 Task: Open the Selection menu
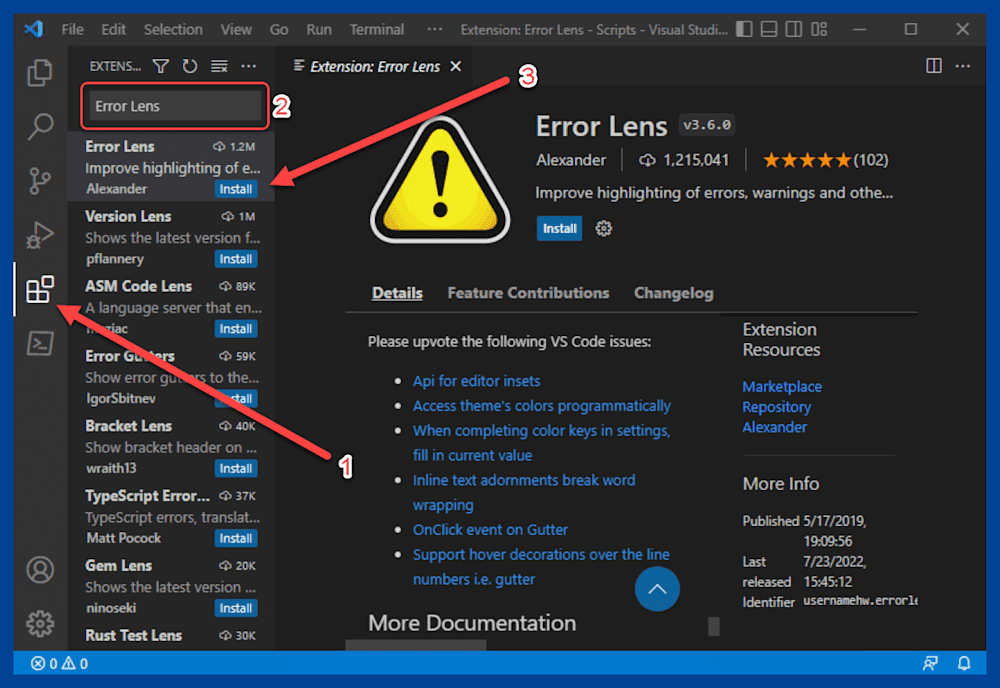(x=173, y=29)
